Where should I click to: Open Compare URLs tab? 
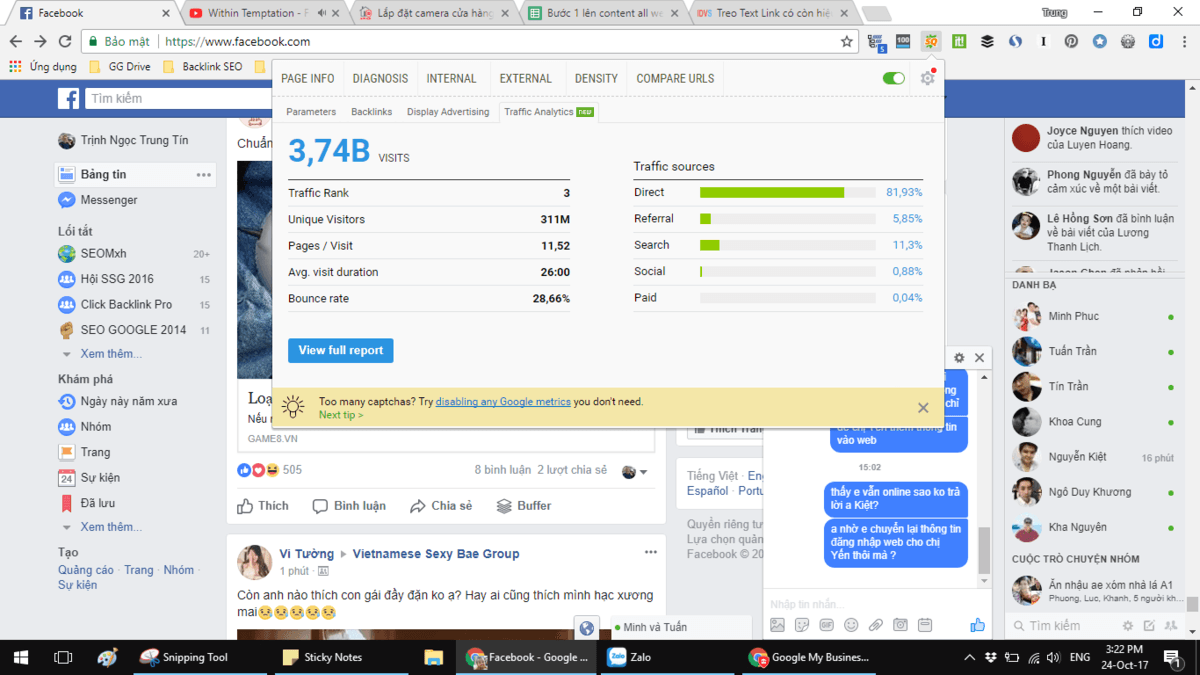(675, 78)
